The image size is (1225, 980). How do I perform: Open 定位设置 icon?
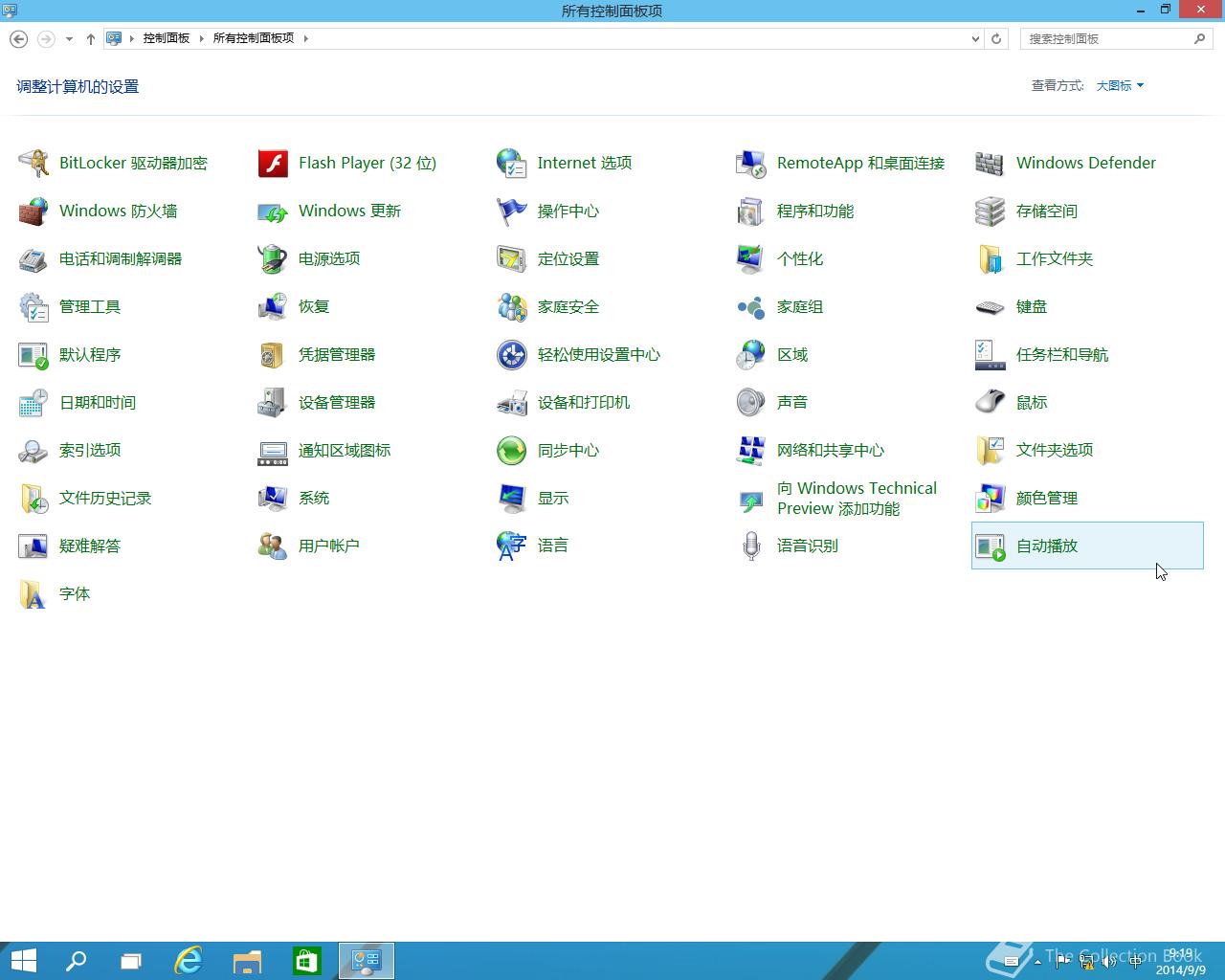(512, 258)
